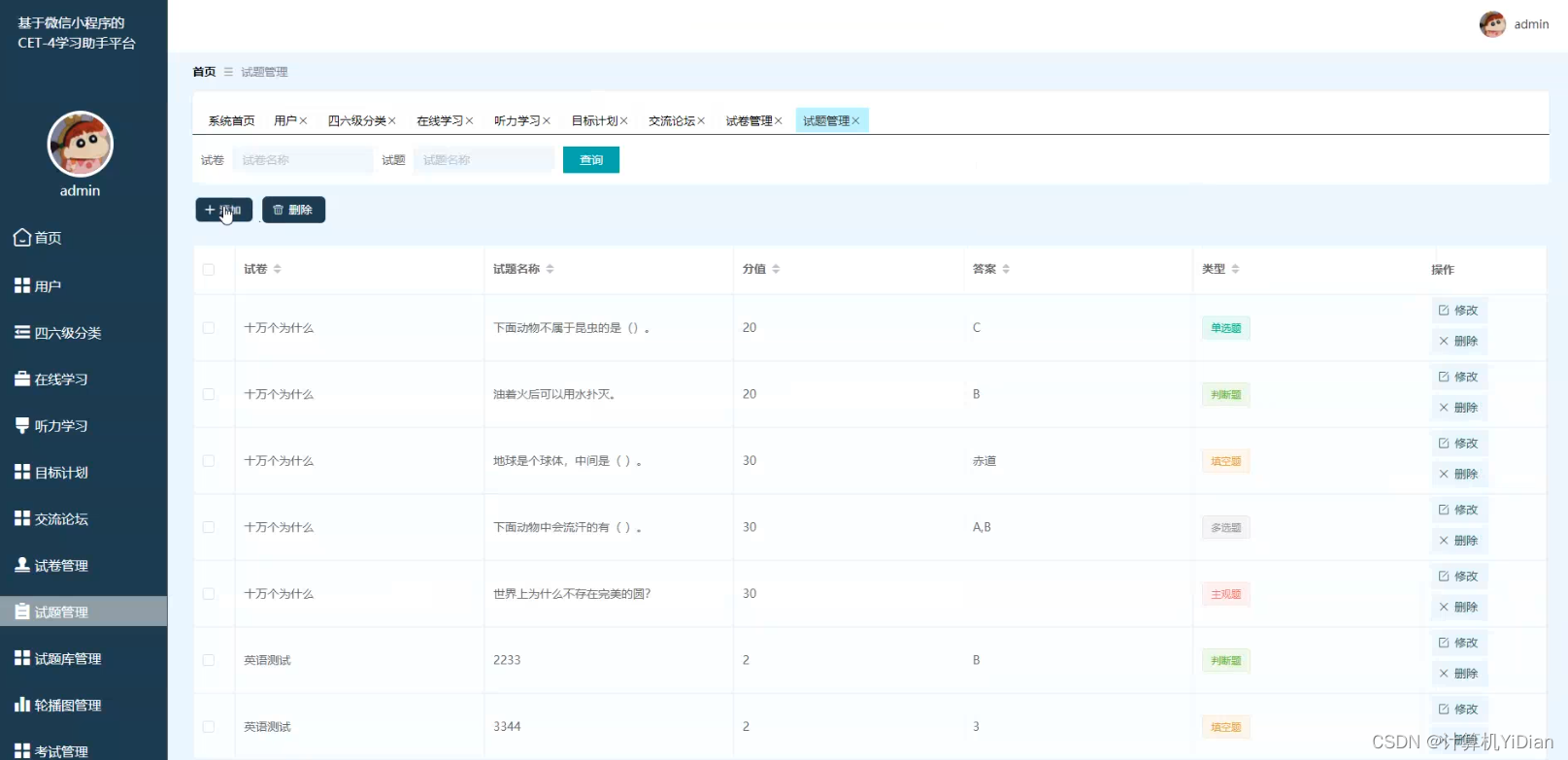This screenshot has height=760, width=1568.
Task: Click the 试卷管理 person icon in sidebar
Action: click(x=22, y=565)
